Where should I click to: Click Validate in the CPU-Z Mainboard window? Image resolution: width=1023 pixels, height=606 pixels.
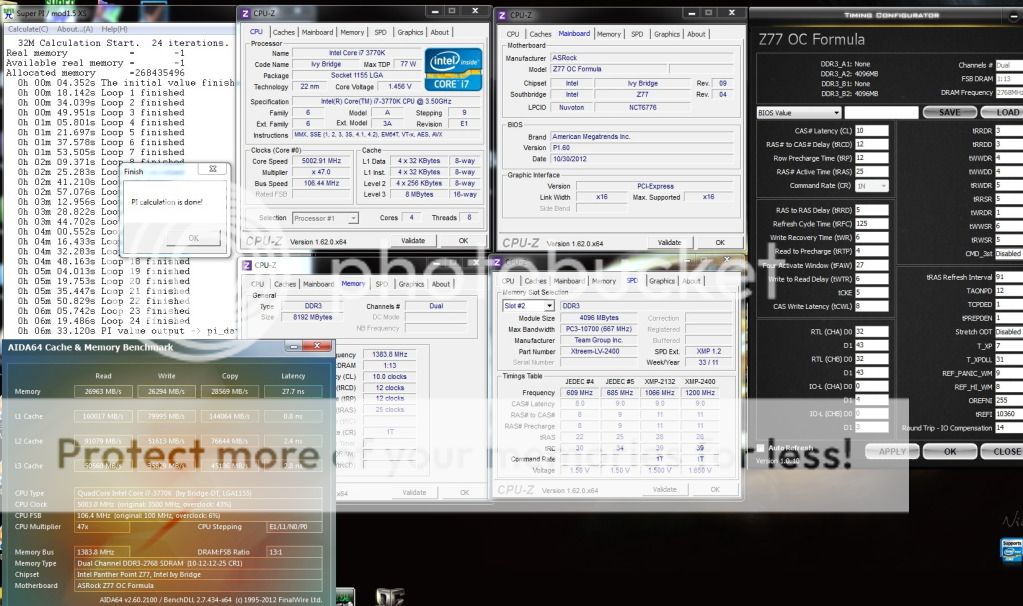(x=664, y=242)
